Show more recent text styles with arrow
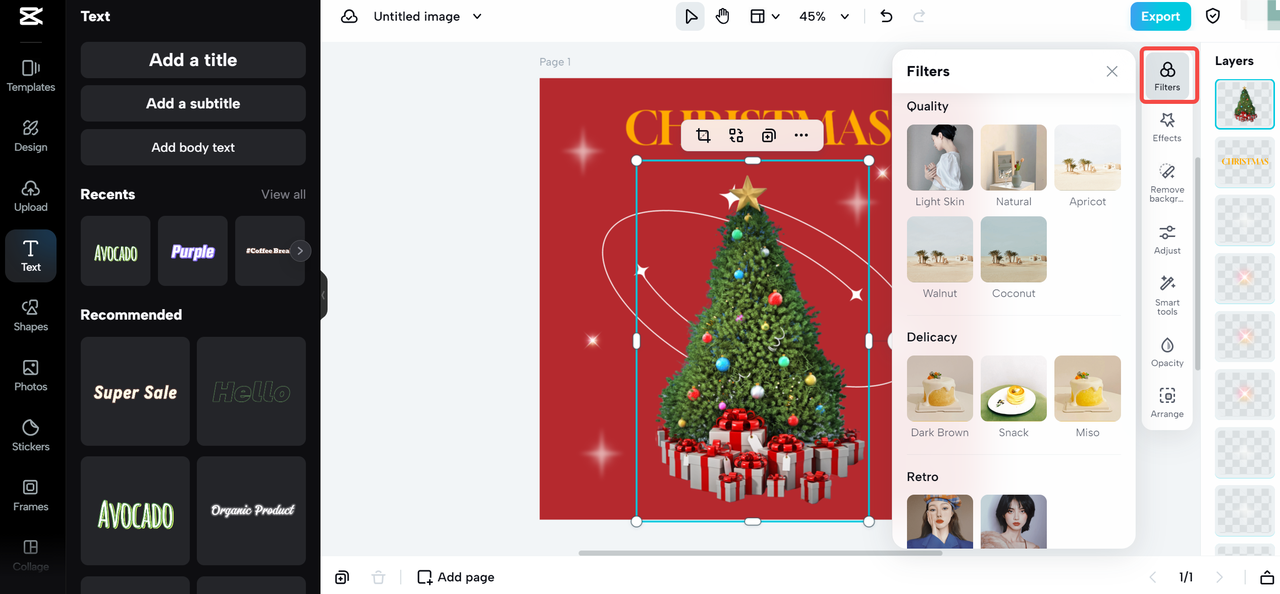This screenshot has width=1280, height=594. [x=300, y=251]
